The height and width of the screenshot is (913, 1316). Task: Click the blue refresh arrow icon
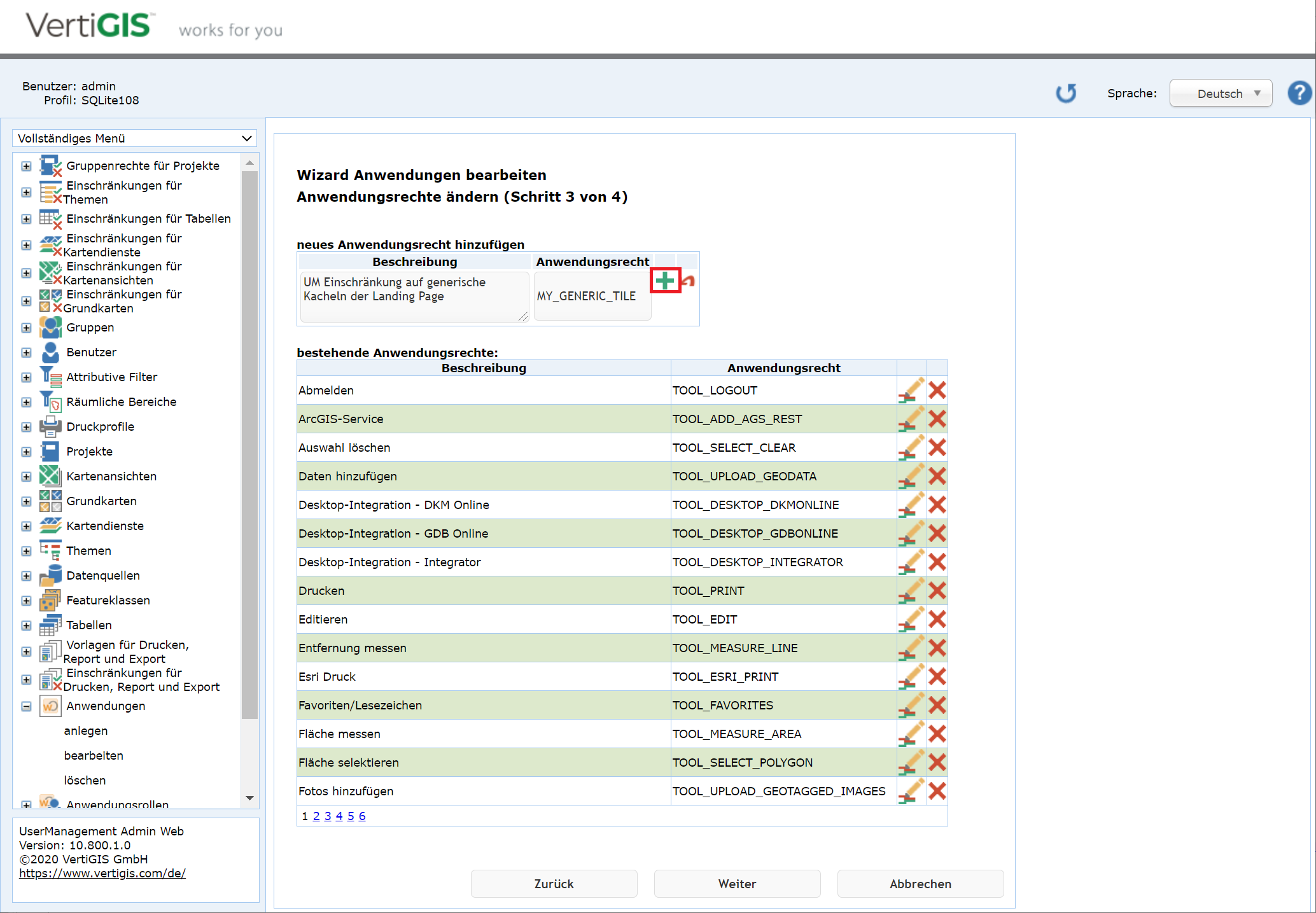(1066, 94)
